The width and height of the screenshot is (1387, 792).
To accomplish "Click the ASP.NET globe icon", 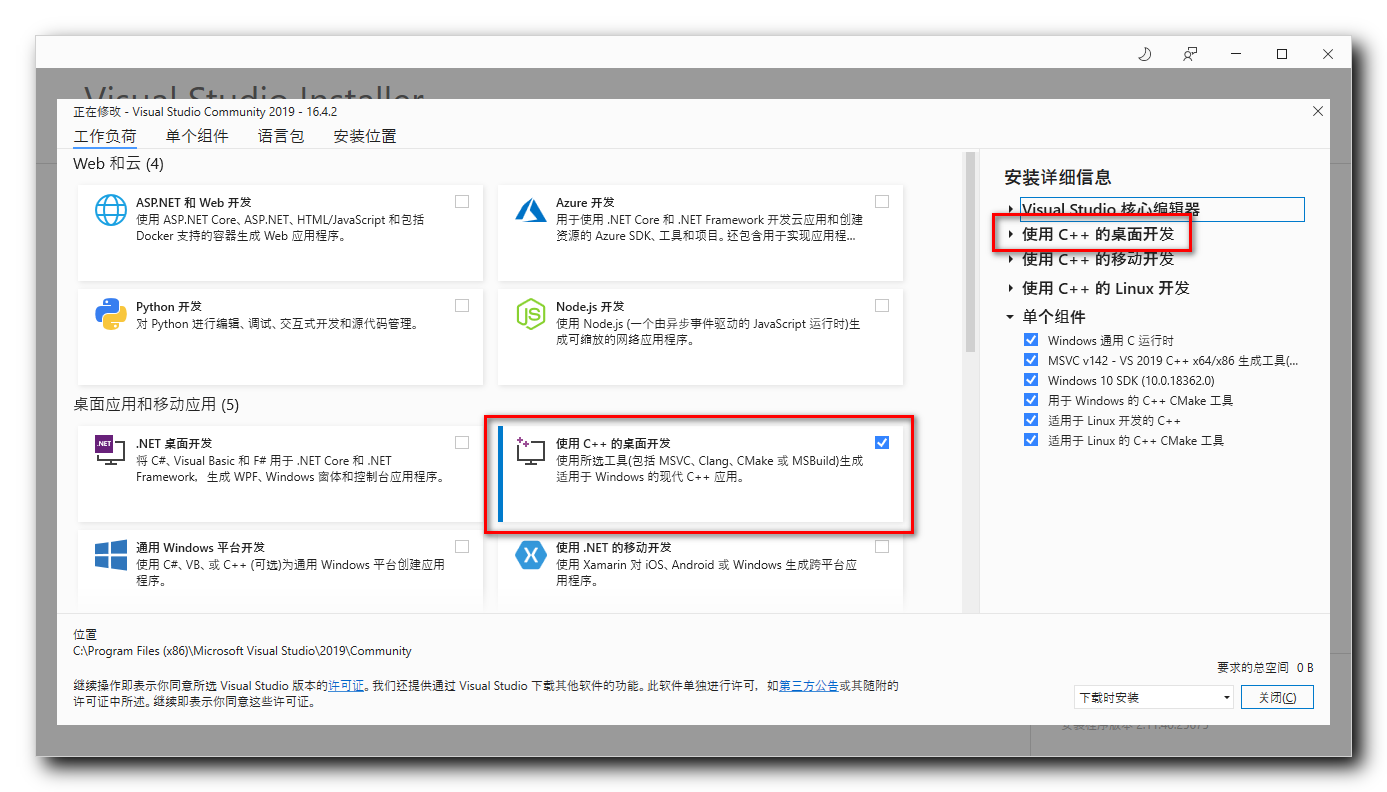I will (111, 211).
